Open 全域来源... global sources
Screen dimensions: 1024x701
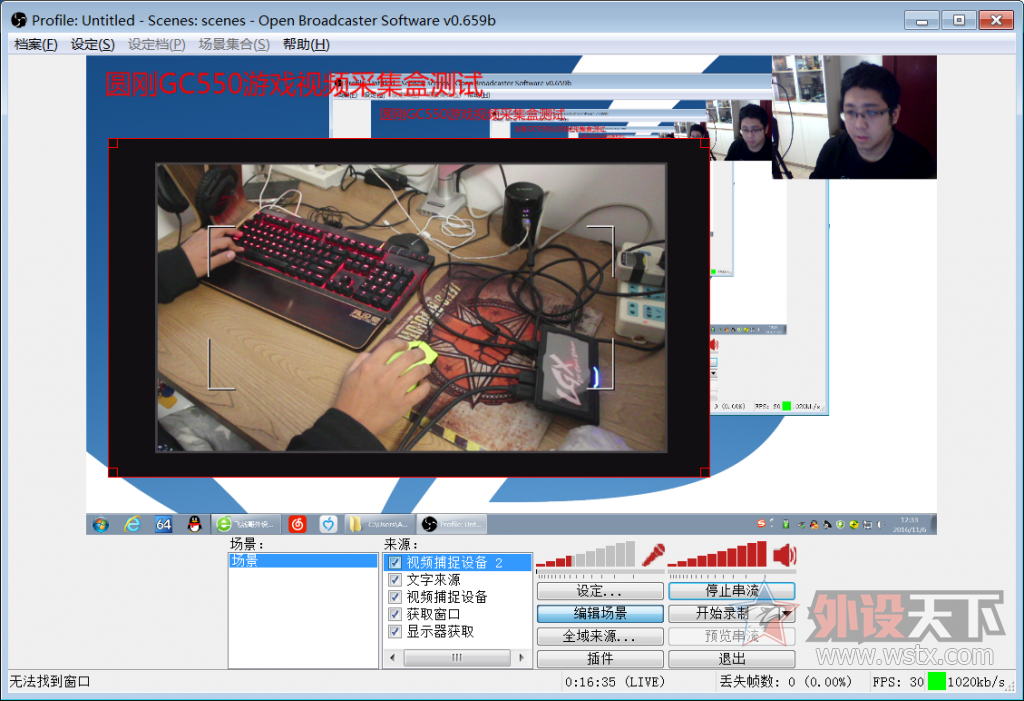600,636
